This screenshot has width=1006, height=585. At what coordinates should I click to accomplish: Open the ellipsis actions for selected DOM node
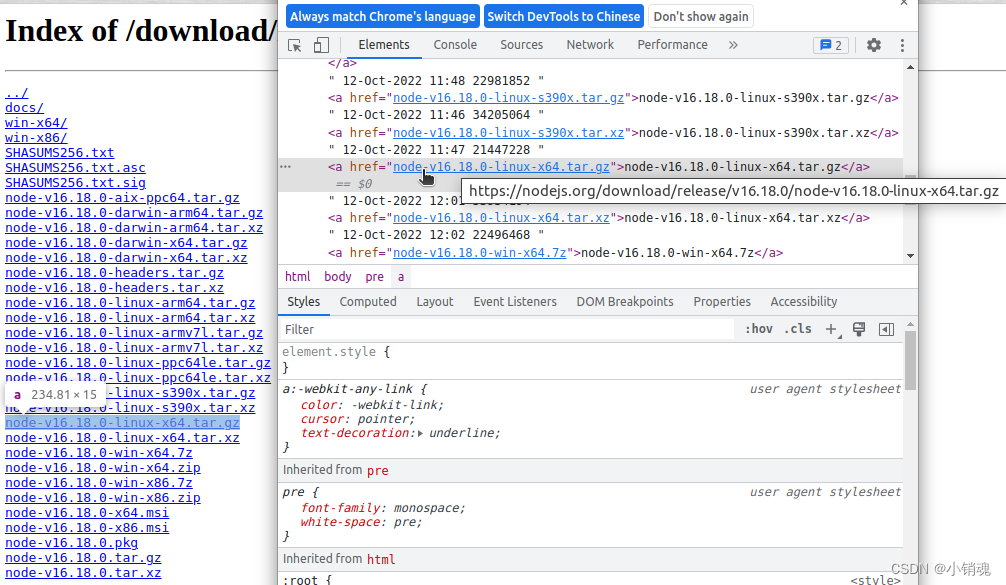tap(286, 167)
